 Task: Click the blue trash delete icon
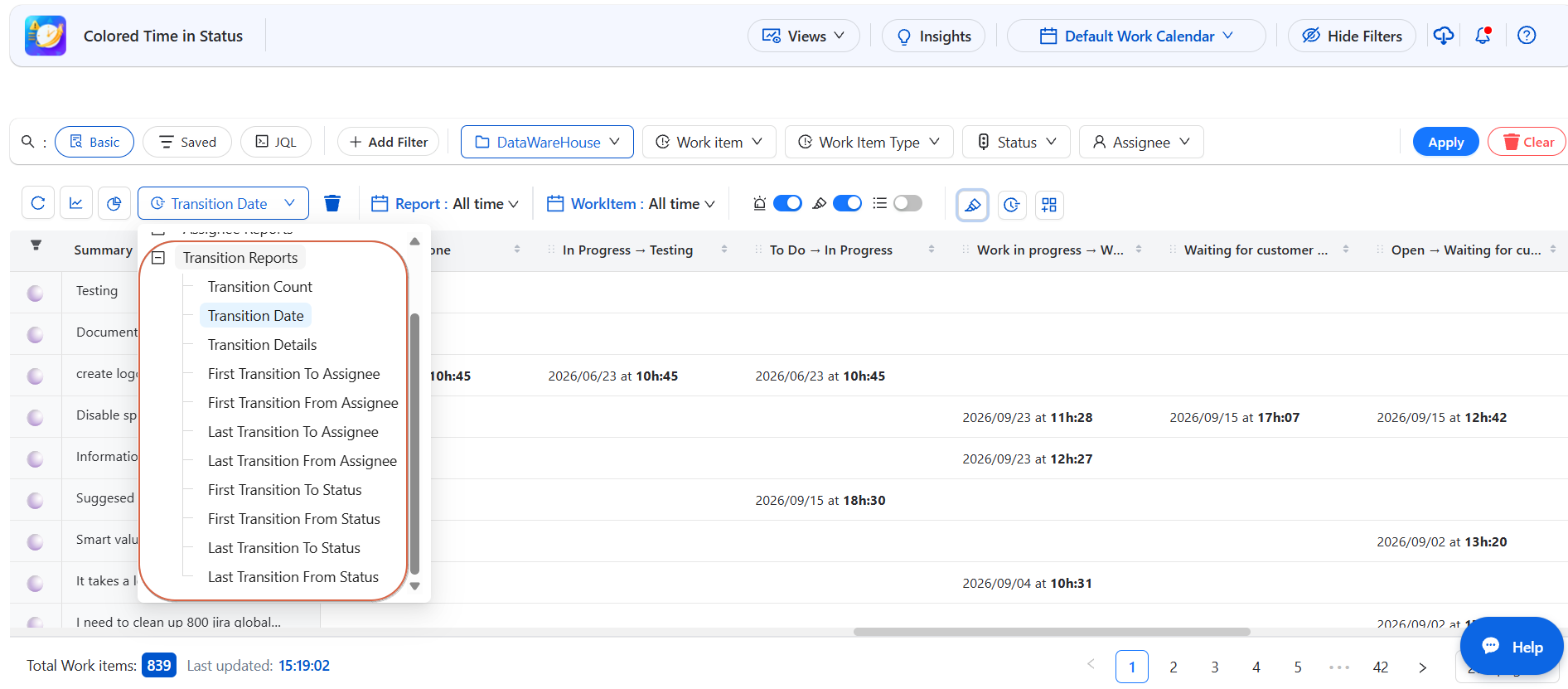pos(332,203)
